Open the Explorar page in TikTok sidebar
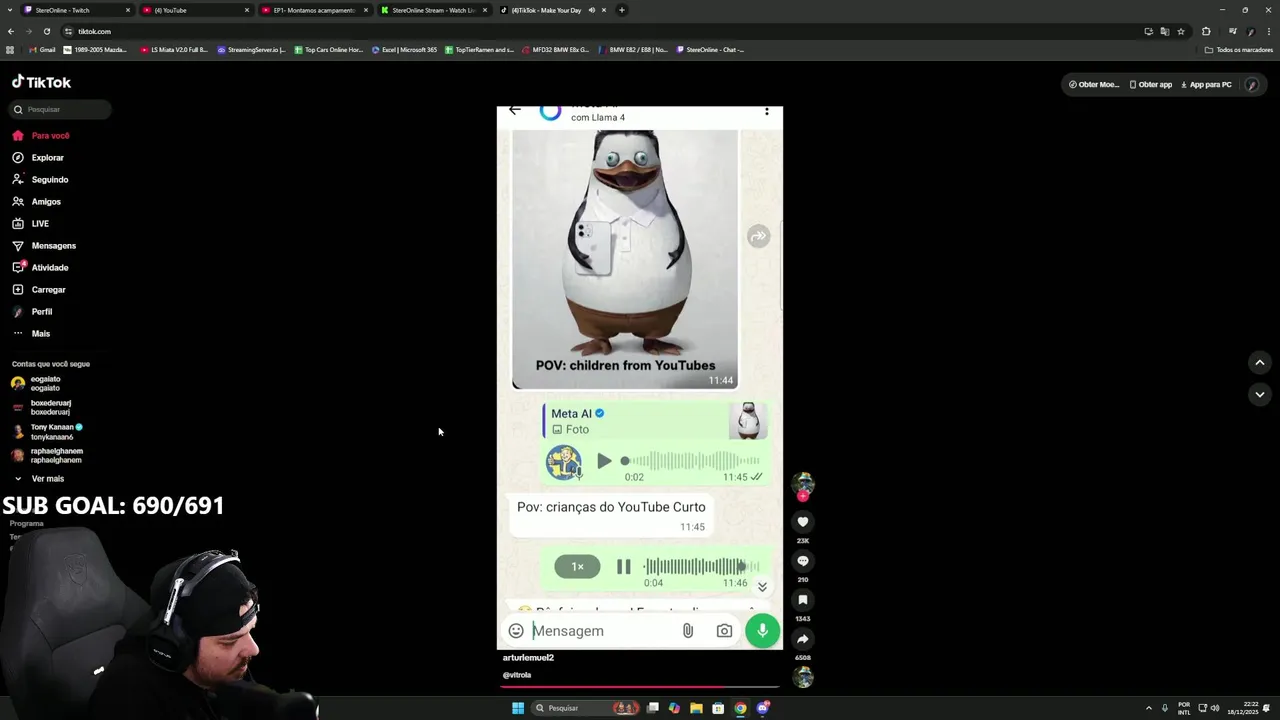Viewport: 1280px width, 720px height. tap(38, 157)
